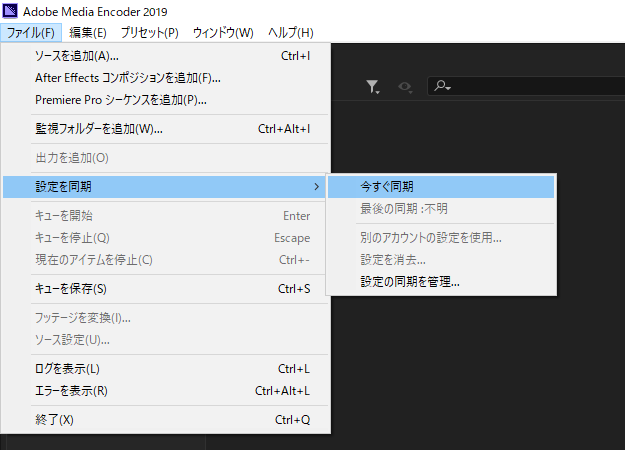Choose 別のアカウントの設定を使用...

(441, 238)
